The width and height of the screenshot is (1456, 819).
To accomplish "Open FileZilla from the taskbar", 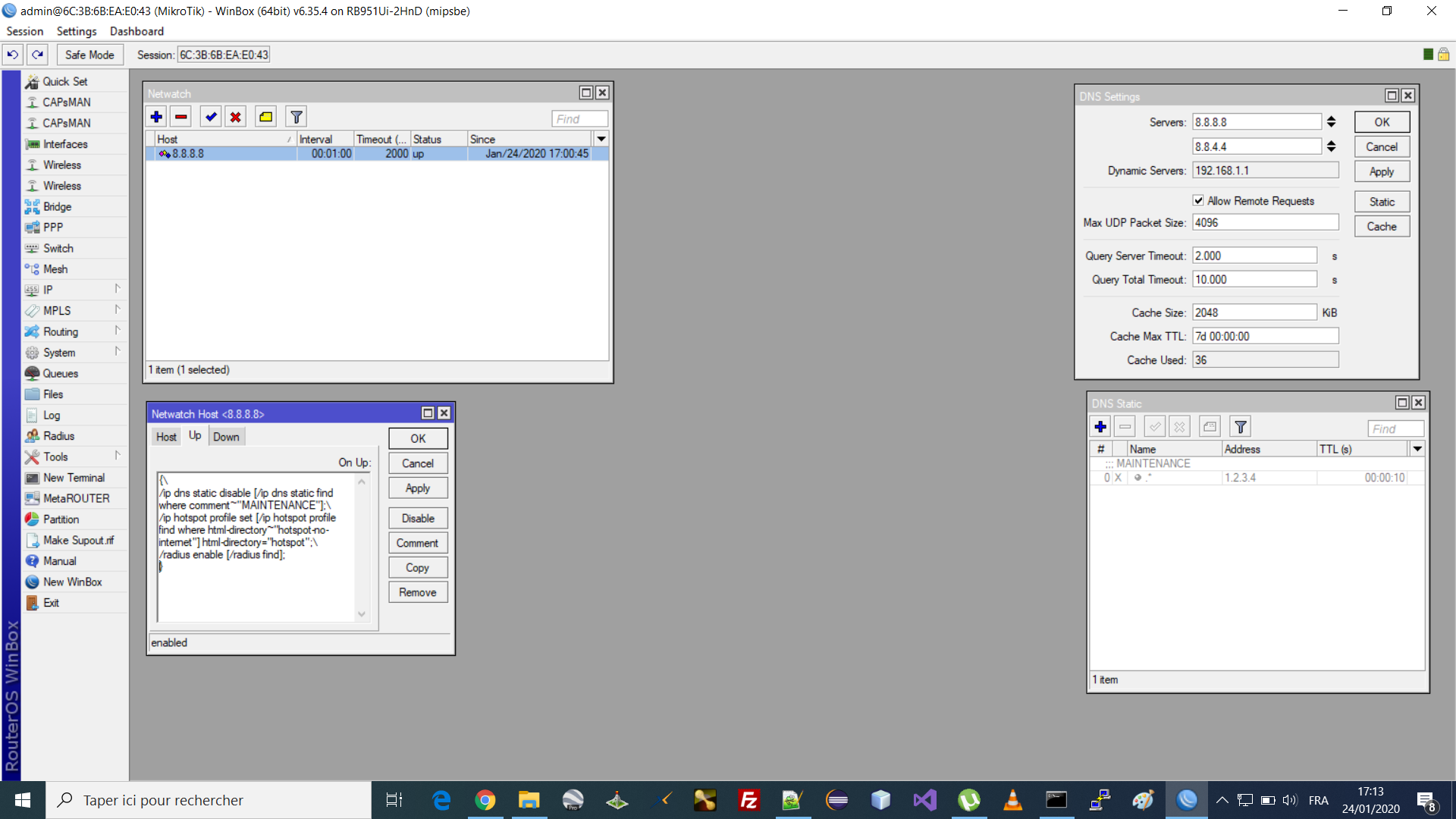I will coord(748,800).
